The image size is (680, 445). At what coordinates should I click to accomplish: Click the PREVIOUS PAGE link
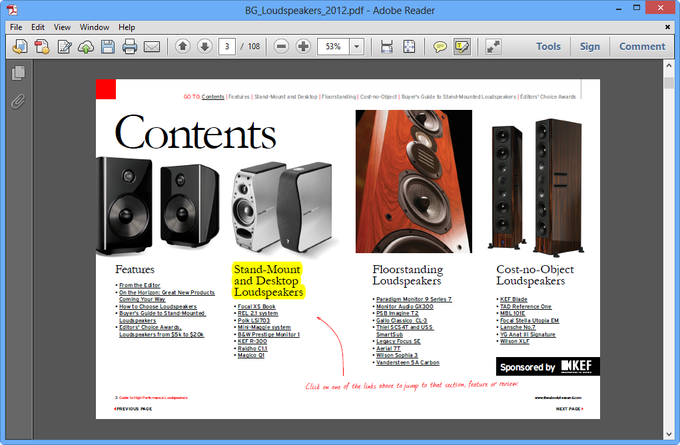pyautogui.click(x=133, y=409)
